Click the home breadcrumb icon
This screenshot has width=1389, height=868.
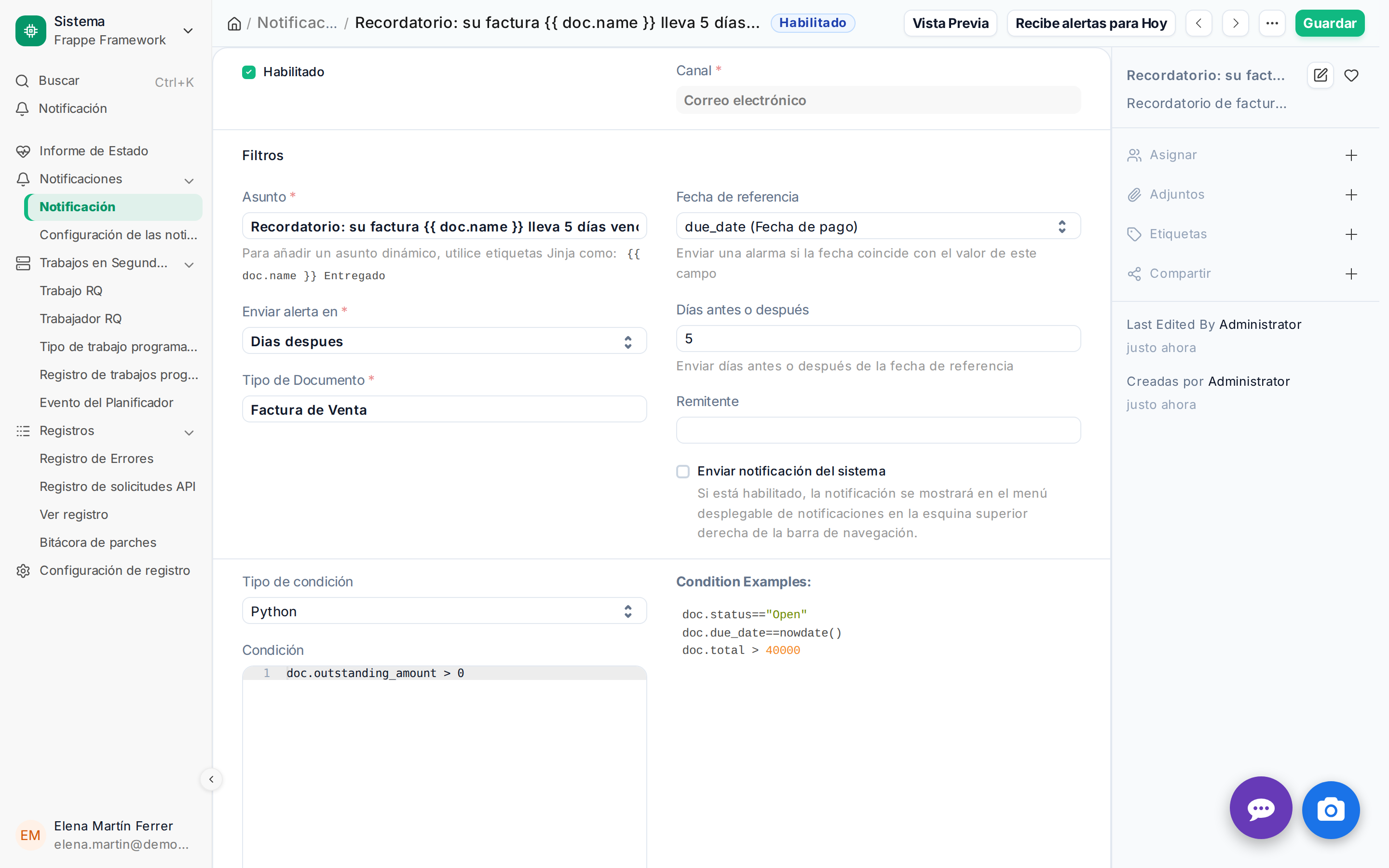coord(234,24)
